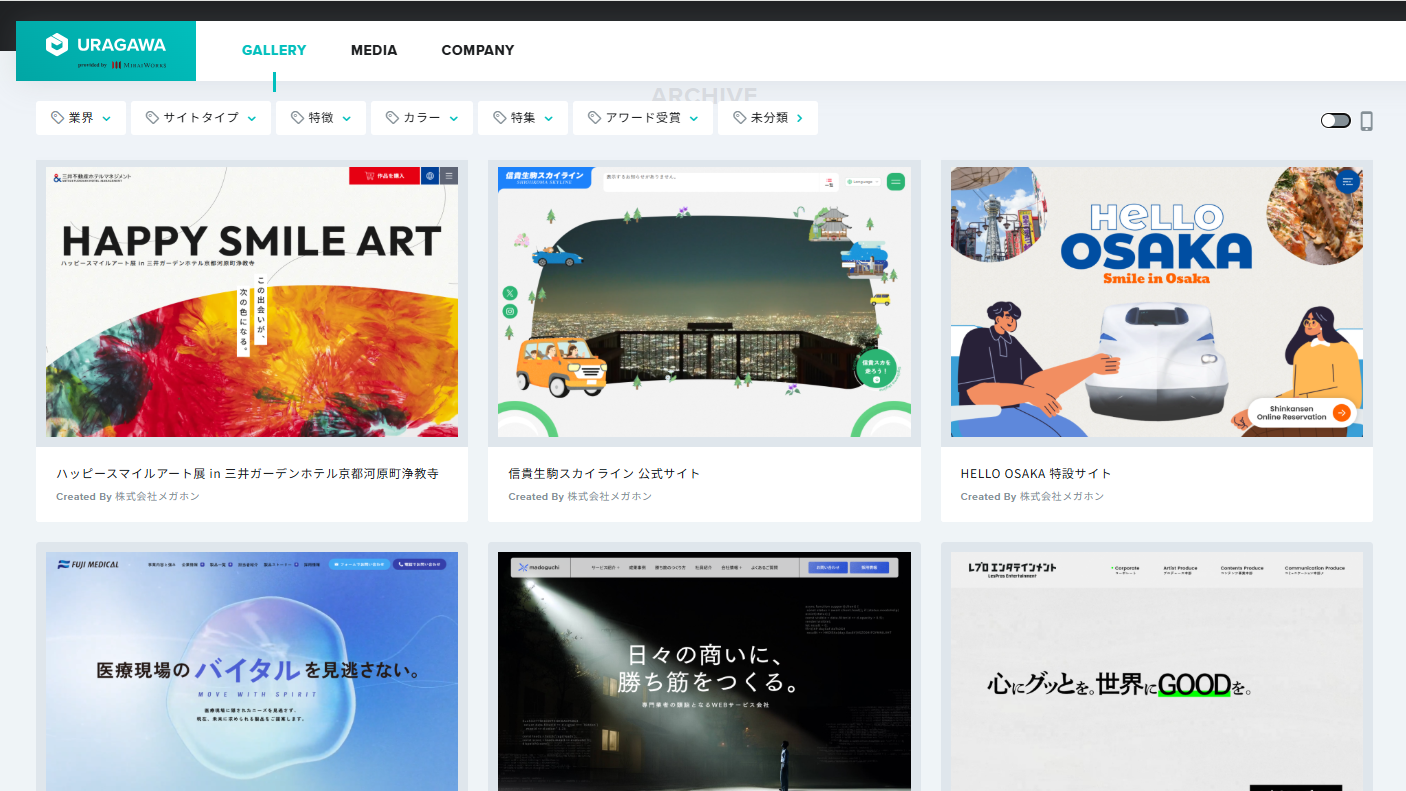
Task: Click the orange arrow in Hello Osaka thumbnail
Action: point(1341,412)
